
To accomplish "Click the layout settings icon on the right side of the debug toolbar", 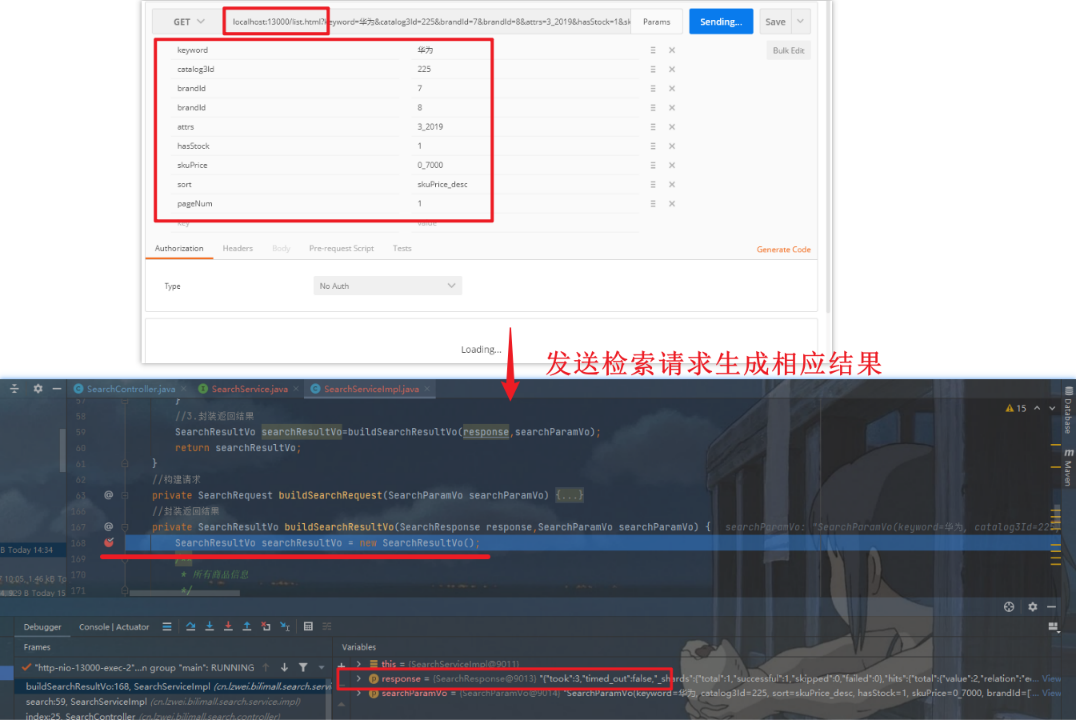I will point(1053,626).
